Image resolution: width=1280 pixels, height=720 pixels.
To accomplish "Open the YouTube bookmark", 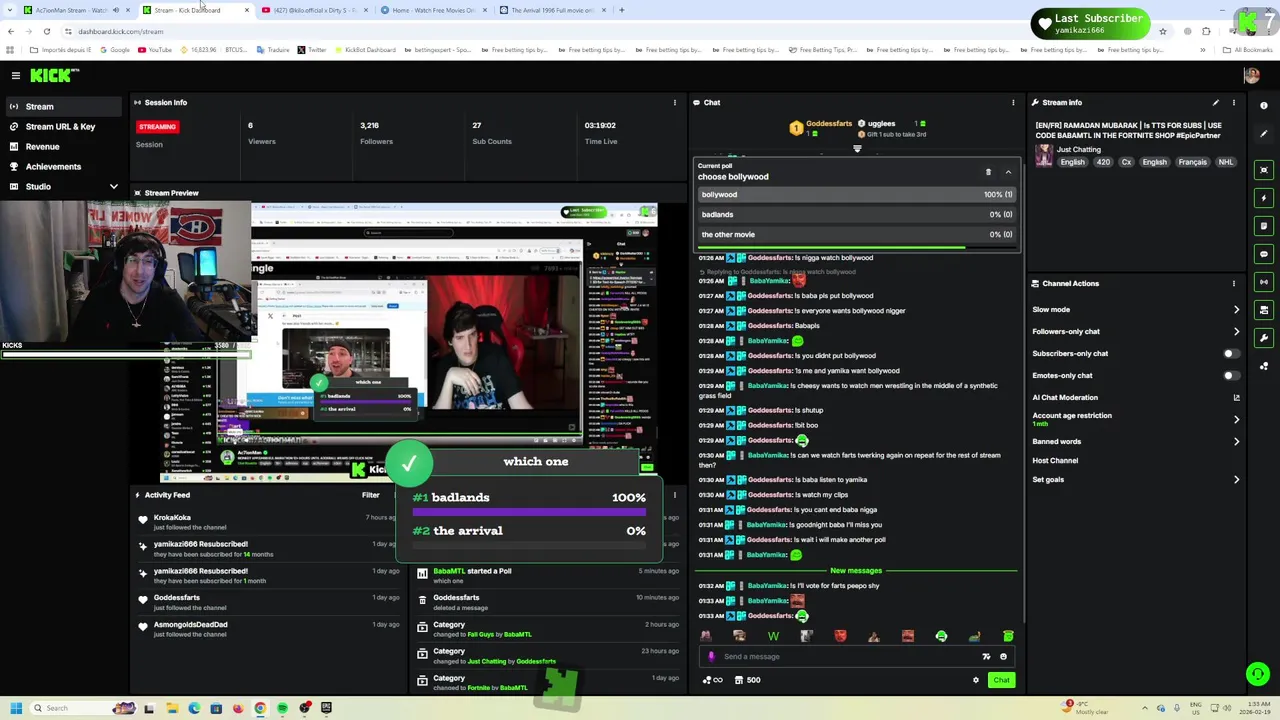I will click(x=155, y=50).
